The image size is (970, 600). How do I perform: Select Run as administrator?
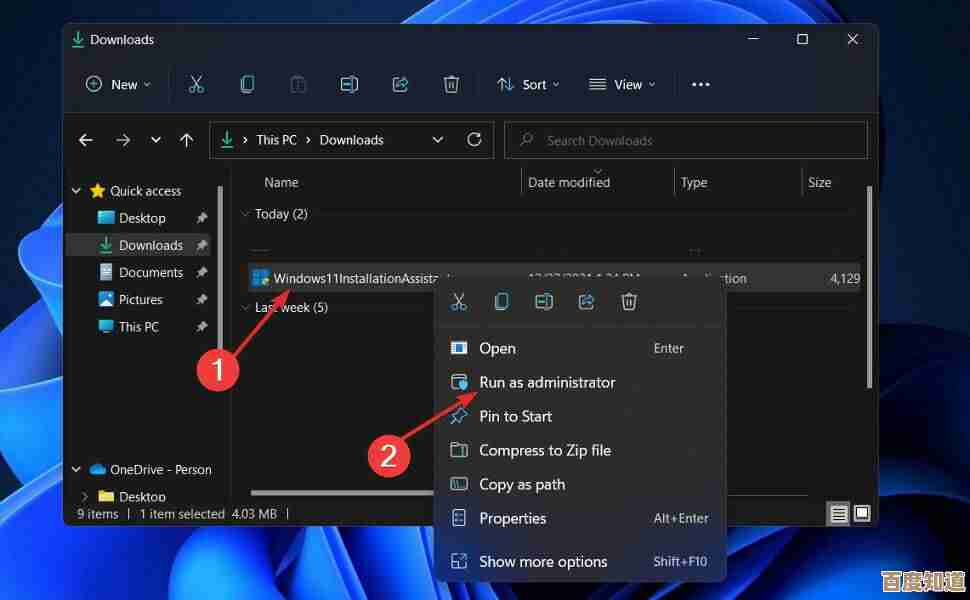pos(547,382)
